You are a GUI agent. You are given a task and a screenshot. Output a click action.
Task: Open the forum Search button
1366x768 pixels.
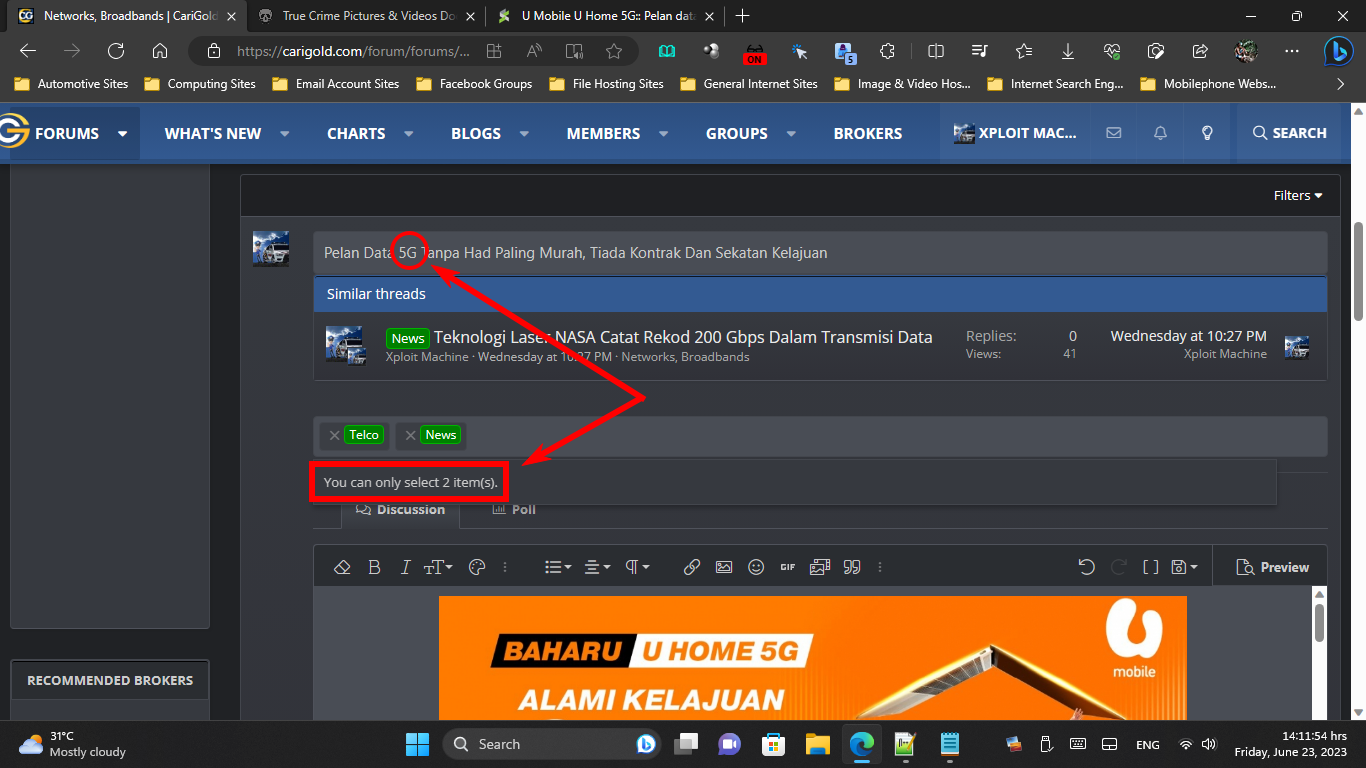coord(1289,133)
